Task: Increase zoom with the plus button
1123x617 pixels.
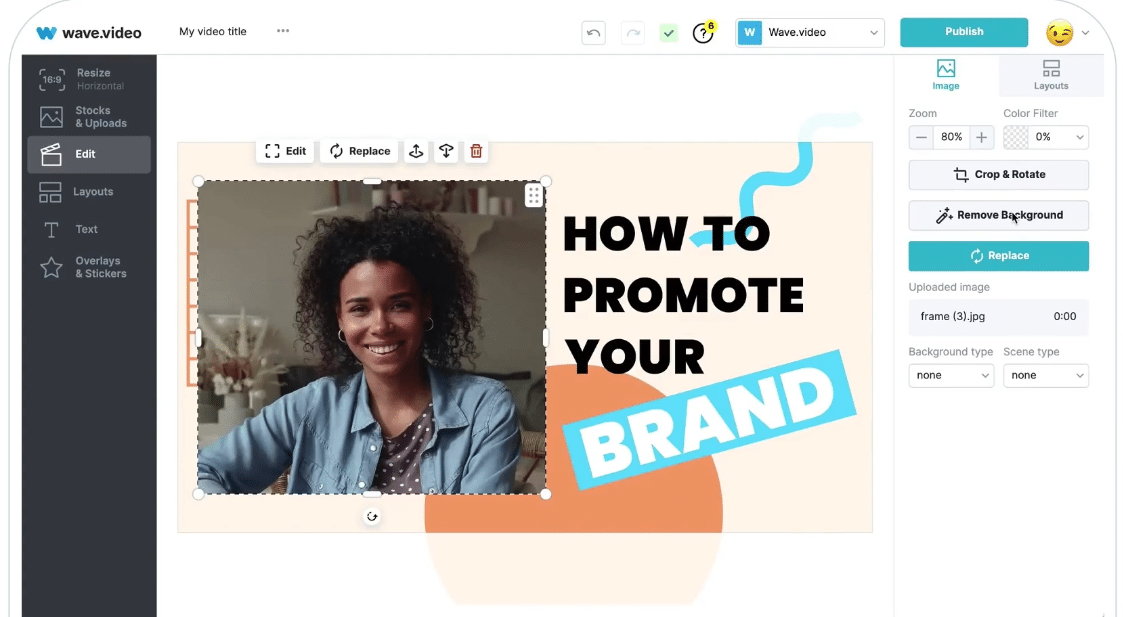Action: (982, 137)
